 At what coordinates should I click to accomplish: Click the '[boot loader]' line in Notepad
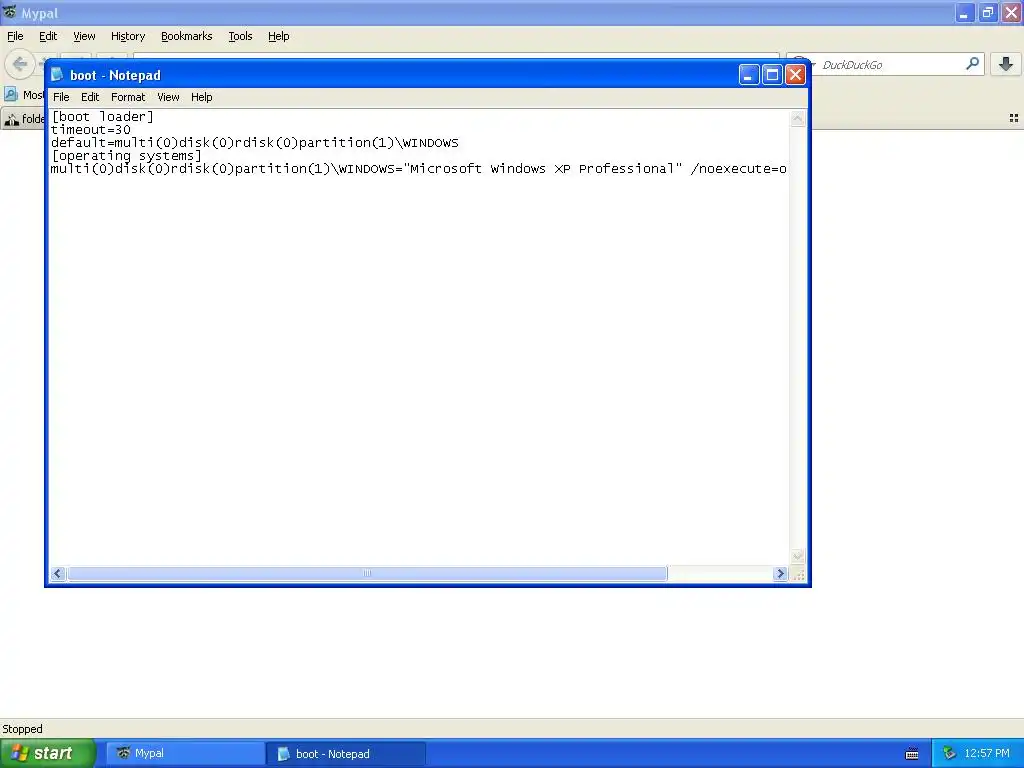(103, 116)
